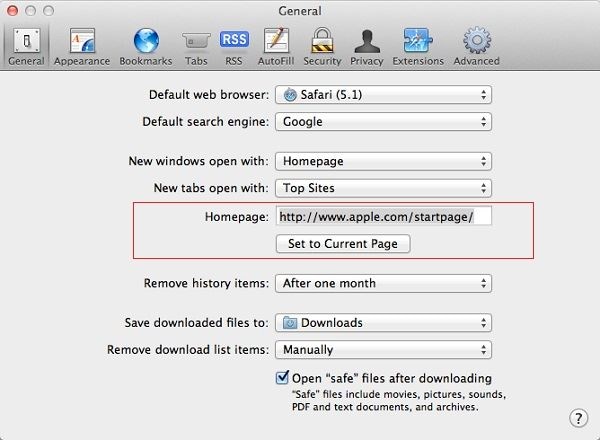Screen dimensions: 600x440
Task: Toggle Open "safe" files after downloading checkbox
Action: click(x=282, y=378)
